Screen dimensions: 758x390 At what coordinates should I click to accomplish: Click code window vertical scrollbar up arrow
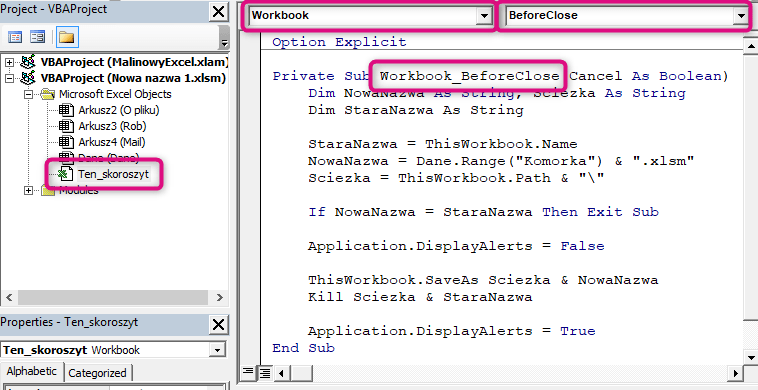(x=751, y=46)
